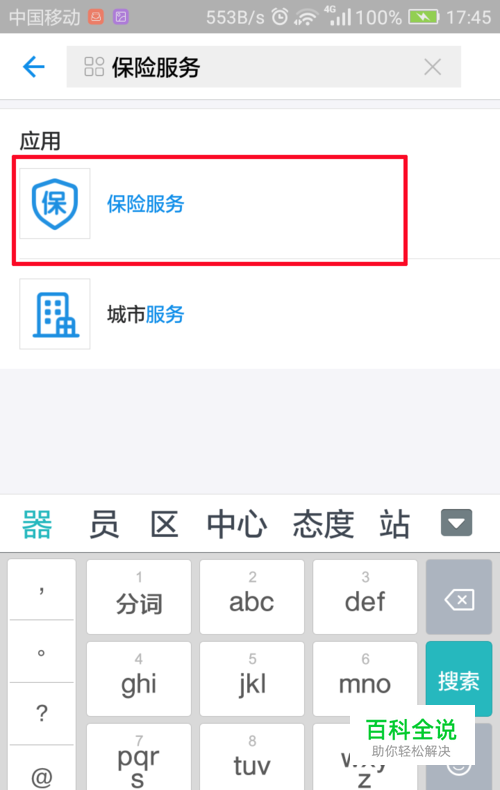
Task: Choose candidate word 器
Action: tap(37, 524)
